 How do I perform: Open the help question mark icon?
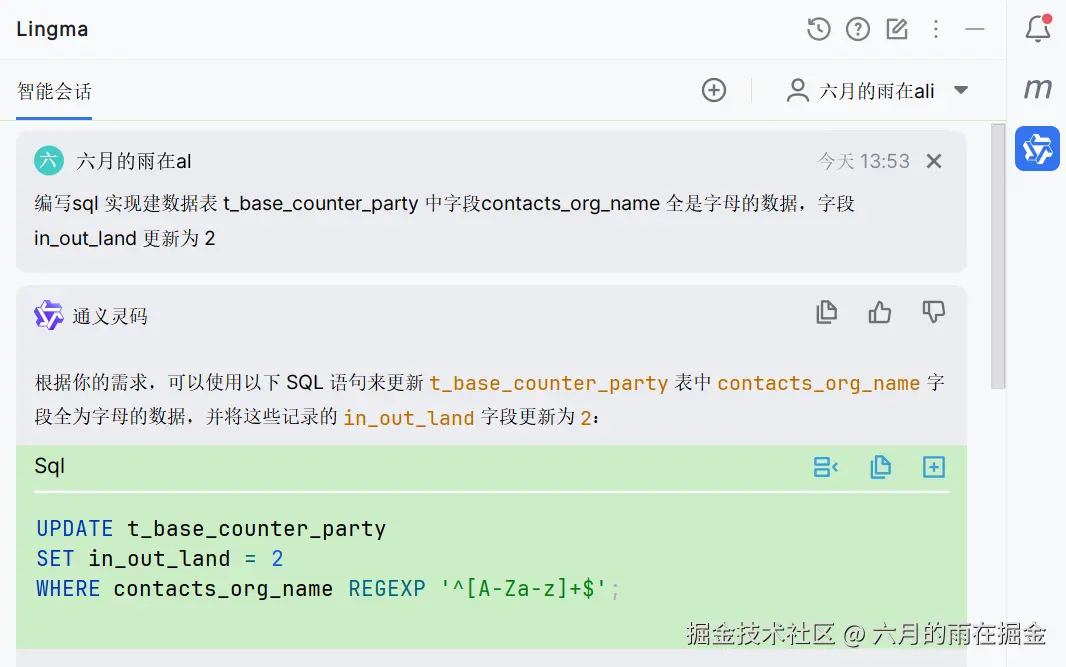click(858, 29)
